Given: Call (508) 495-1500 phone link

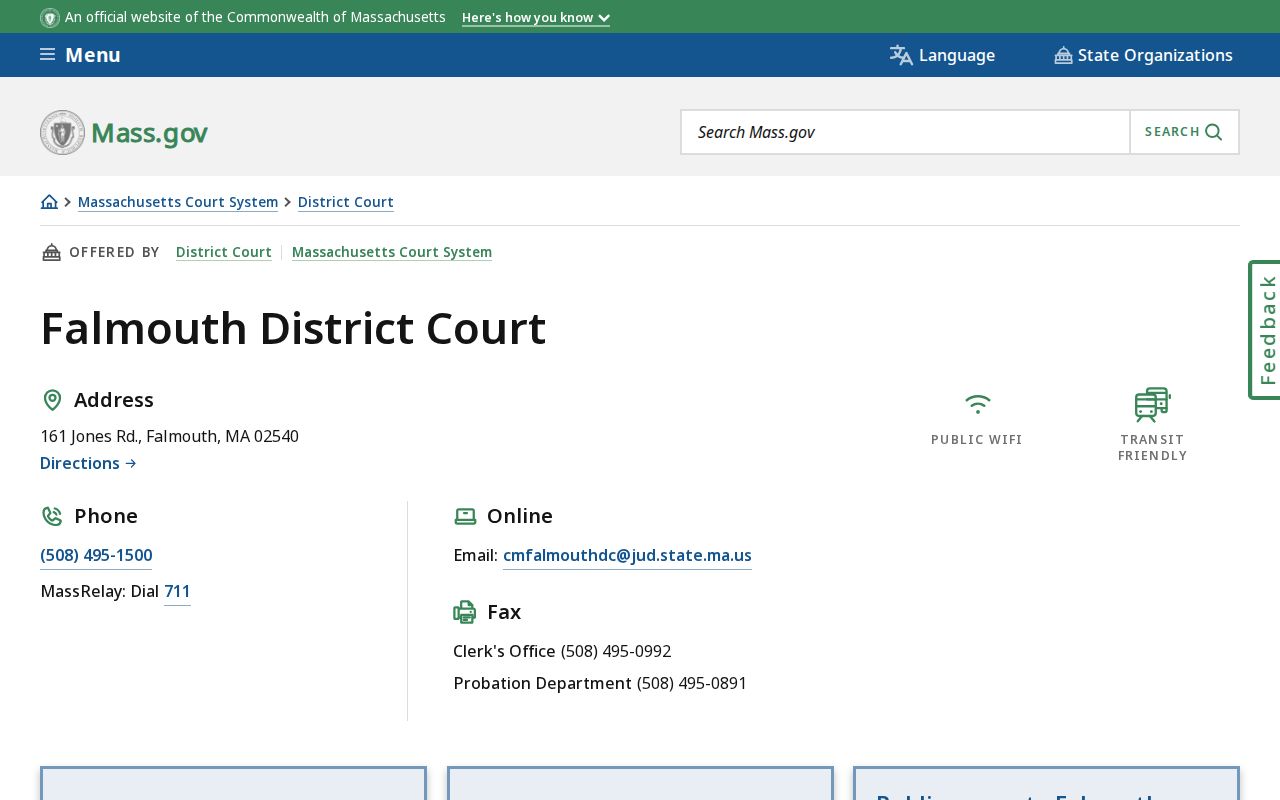Looking at the screenshot, I should pos(96,555).
